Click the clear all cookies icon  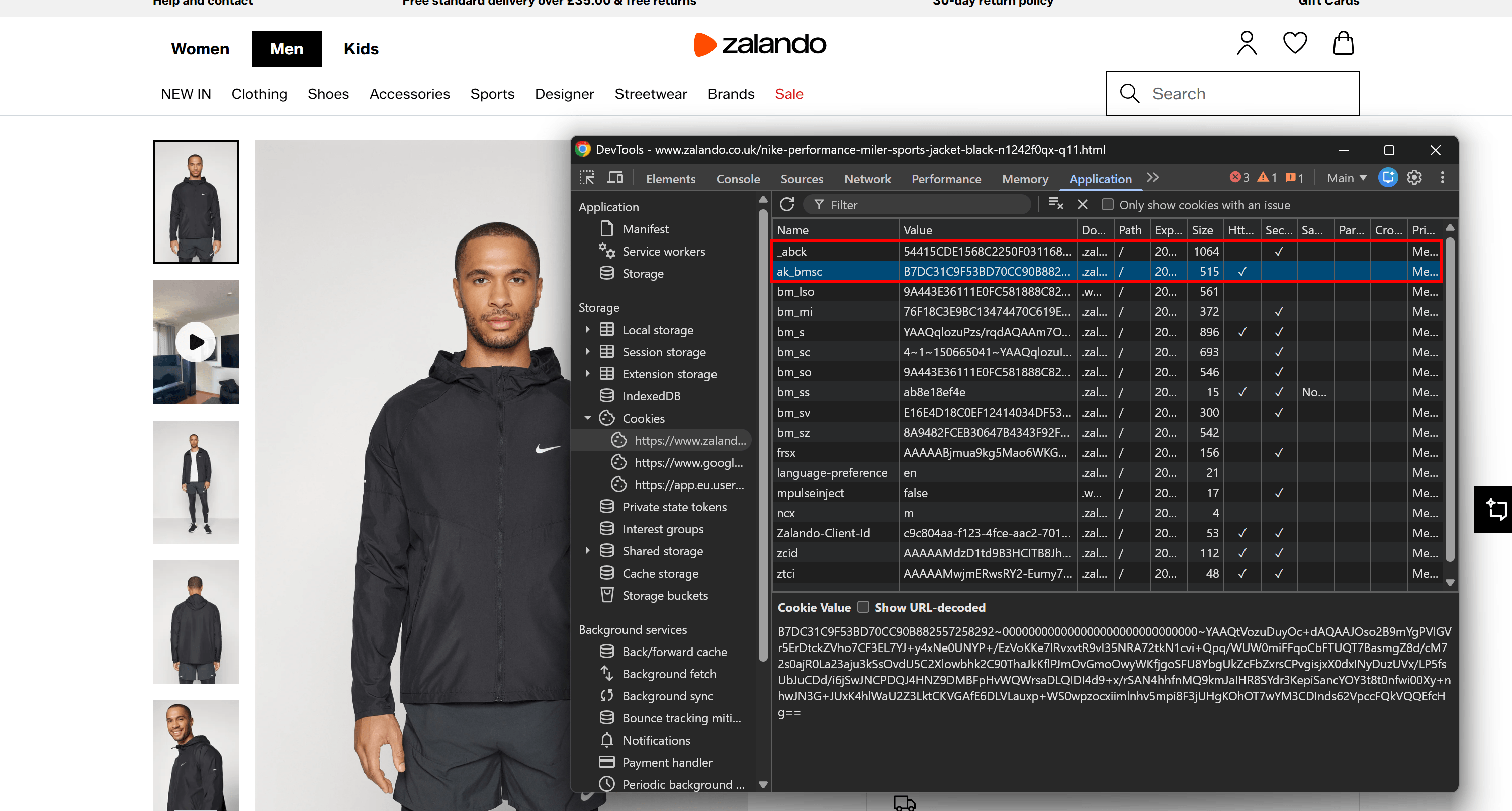pos(1056,204)
